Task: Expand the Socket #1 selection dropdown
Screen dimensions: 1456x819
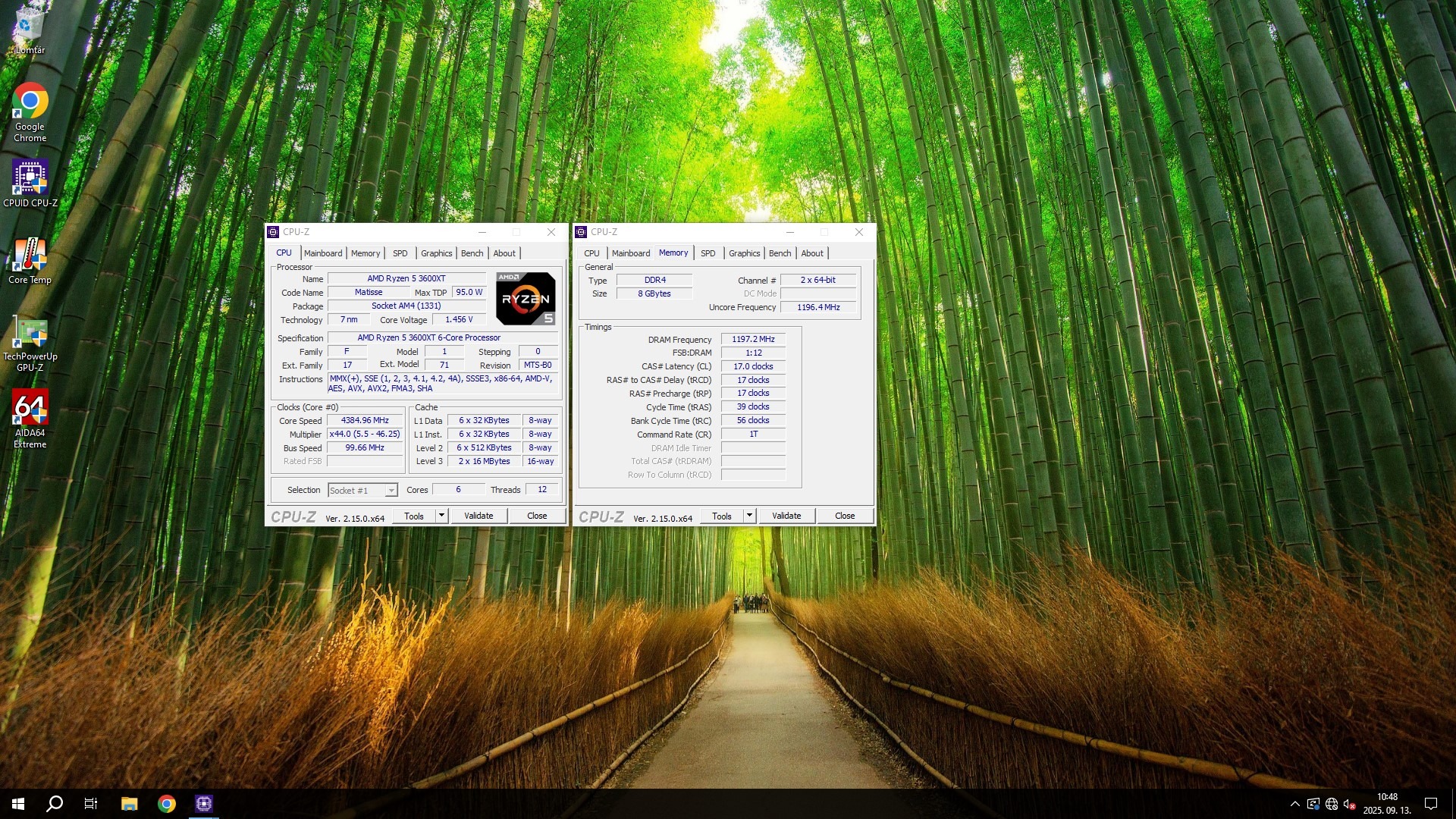Action: (391, 491)
